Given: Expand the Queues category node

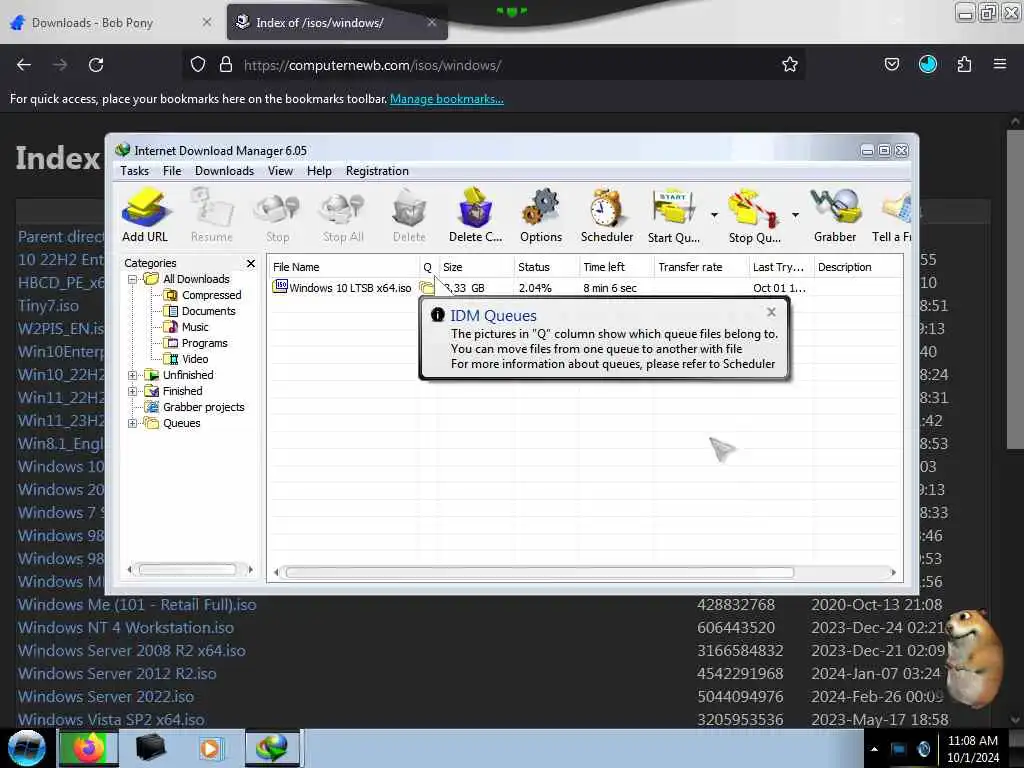Looking at the screenshot, I should click(133, 423).
